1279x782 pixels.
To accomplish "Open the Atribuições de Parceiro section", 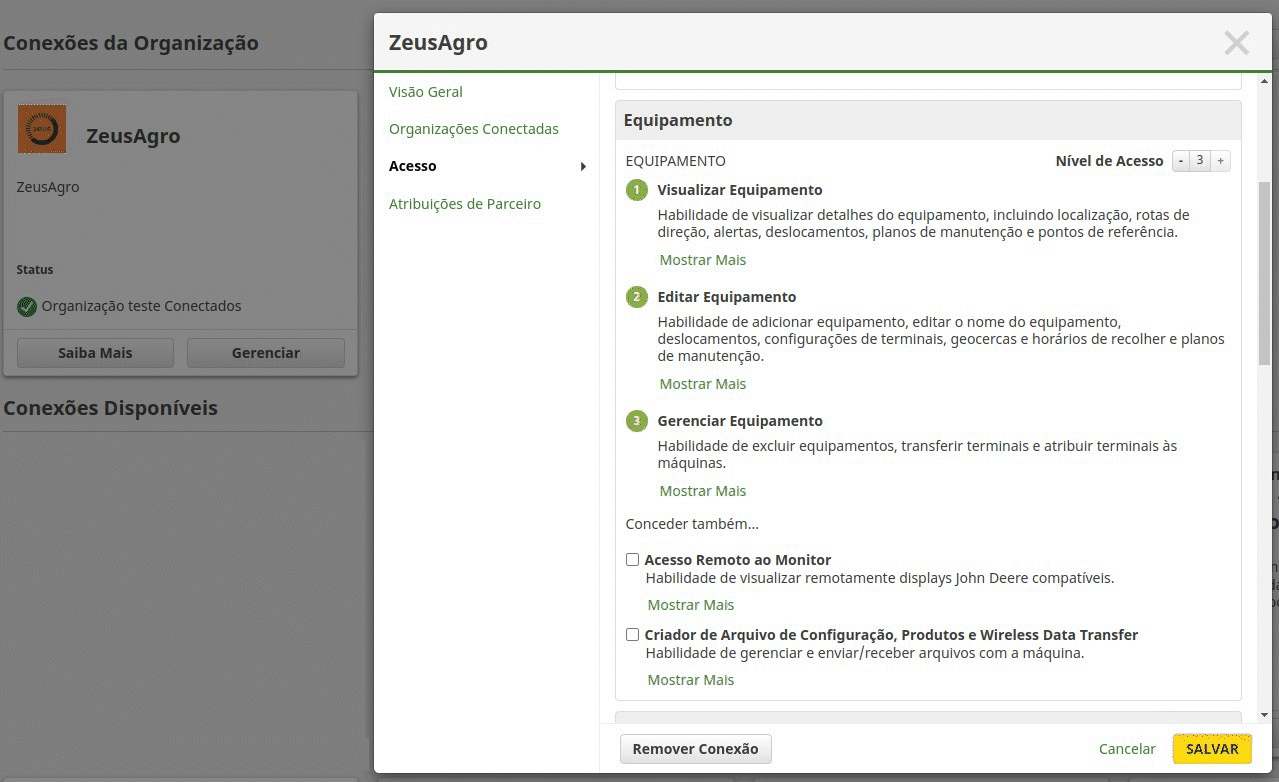I will coord(465,204).
